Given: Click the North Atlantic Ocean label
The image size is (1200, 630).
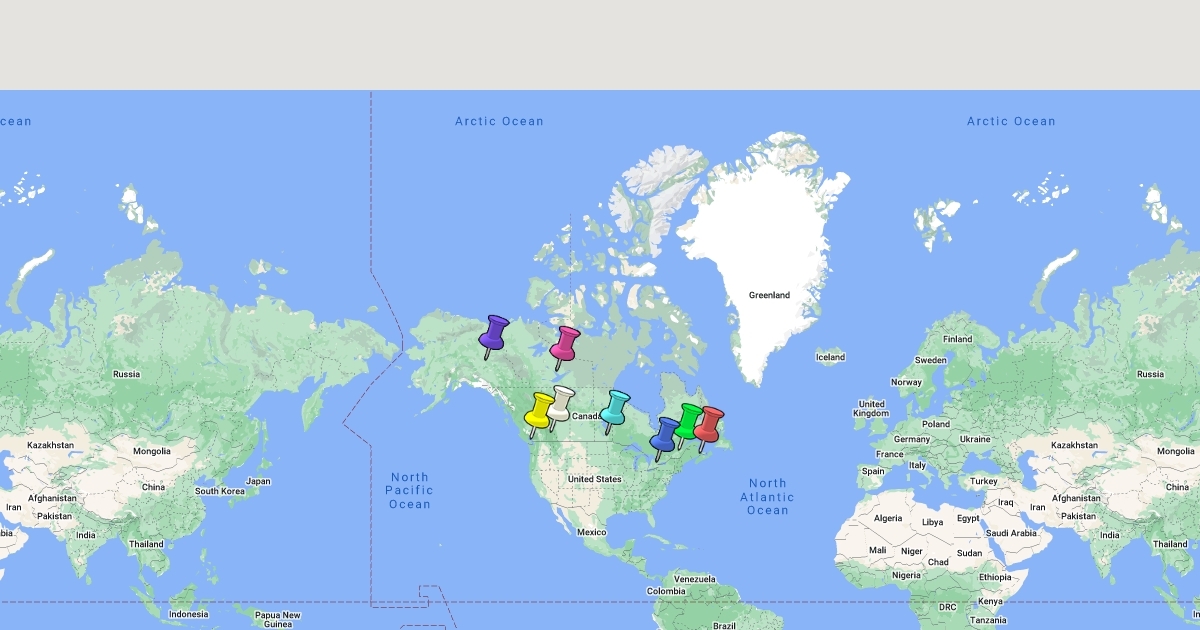Looking at the screenshot, I should point(767,497).
